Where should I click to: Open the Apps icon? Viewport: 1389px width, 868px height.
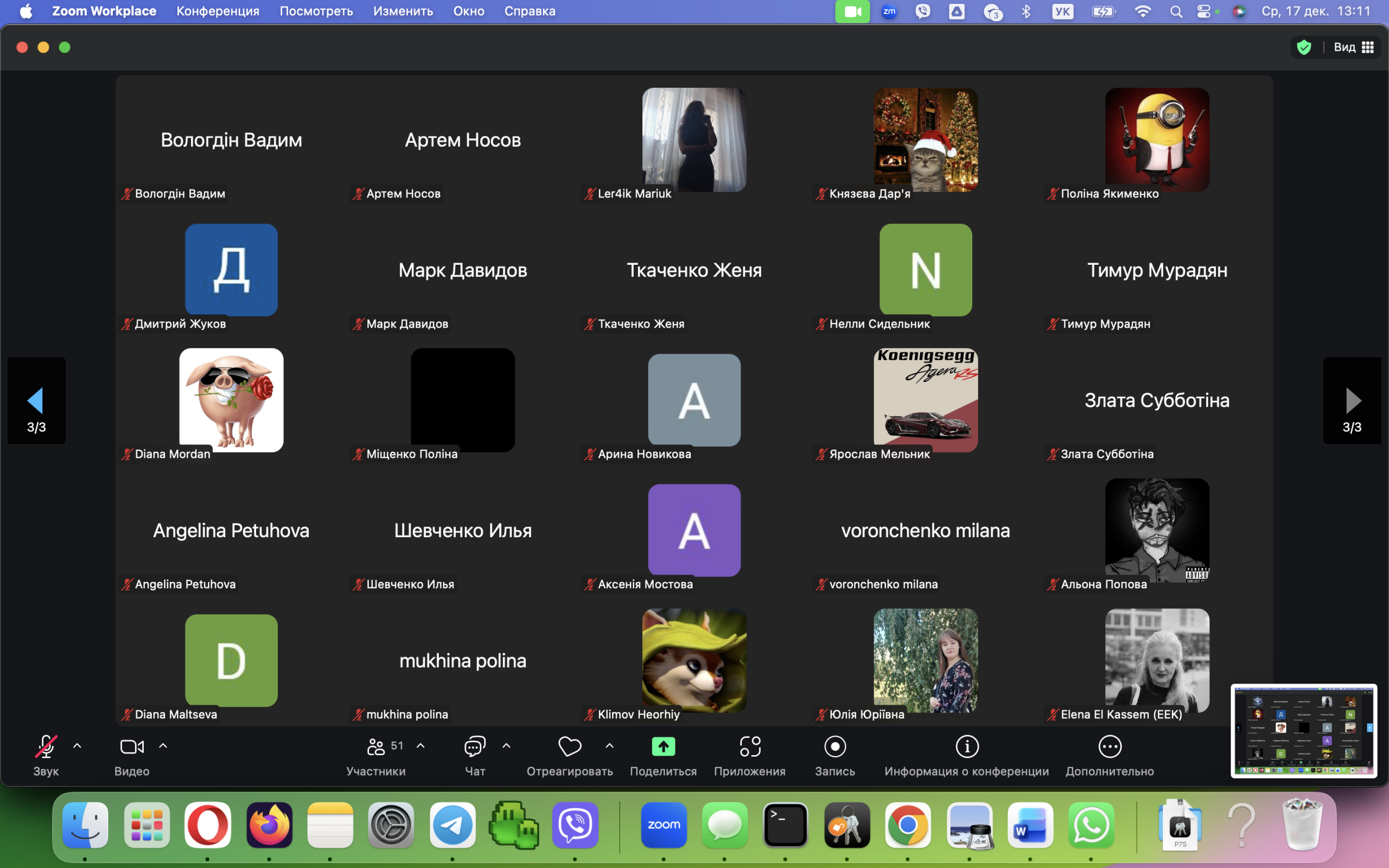[750, 746]
